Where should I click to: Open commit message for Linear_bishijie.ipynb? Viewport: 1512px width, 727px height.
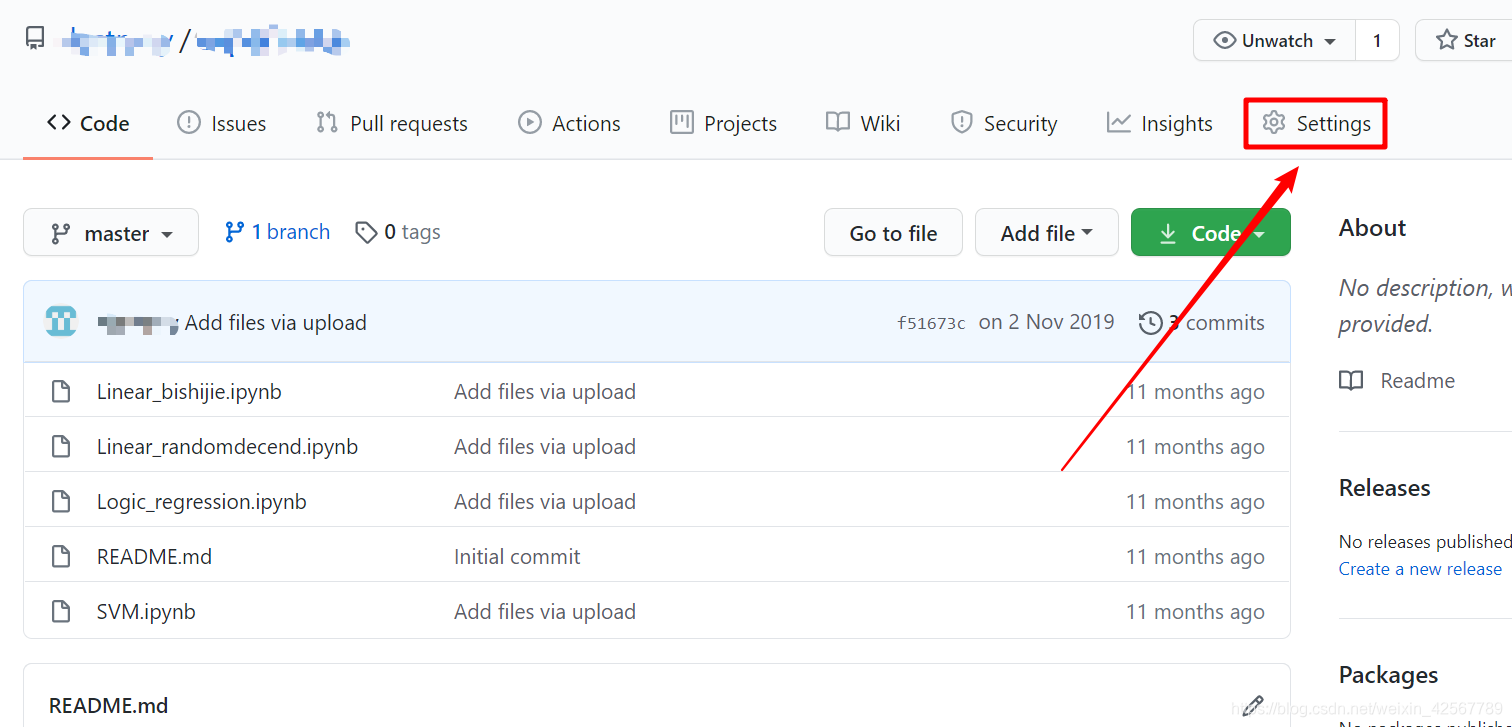545,392
